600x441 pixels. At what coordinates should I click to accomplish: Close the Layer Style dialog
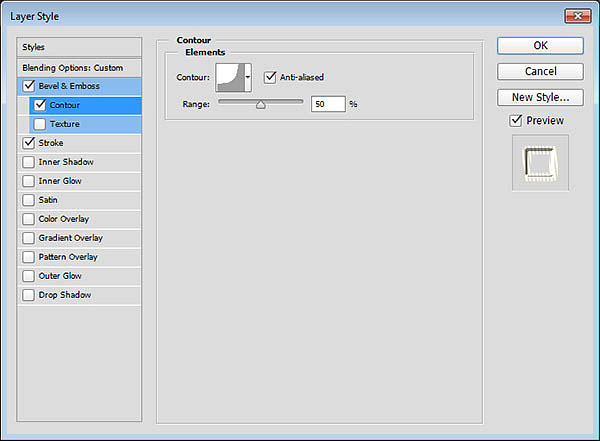[578, 16]
